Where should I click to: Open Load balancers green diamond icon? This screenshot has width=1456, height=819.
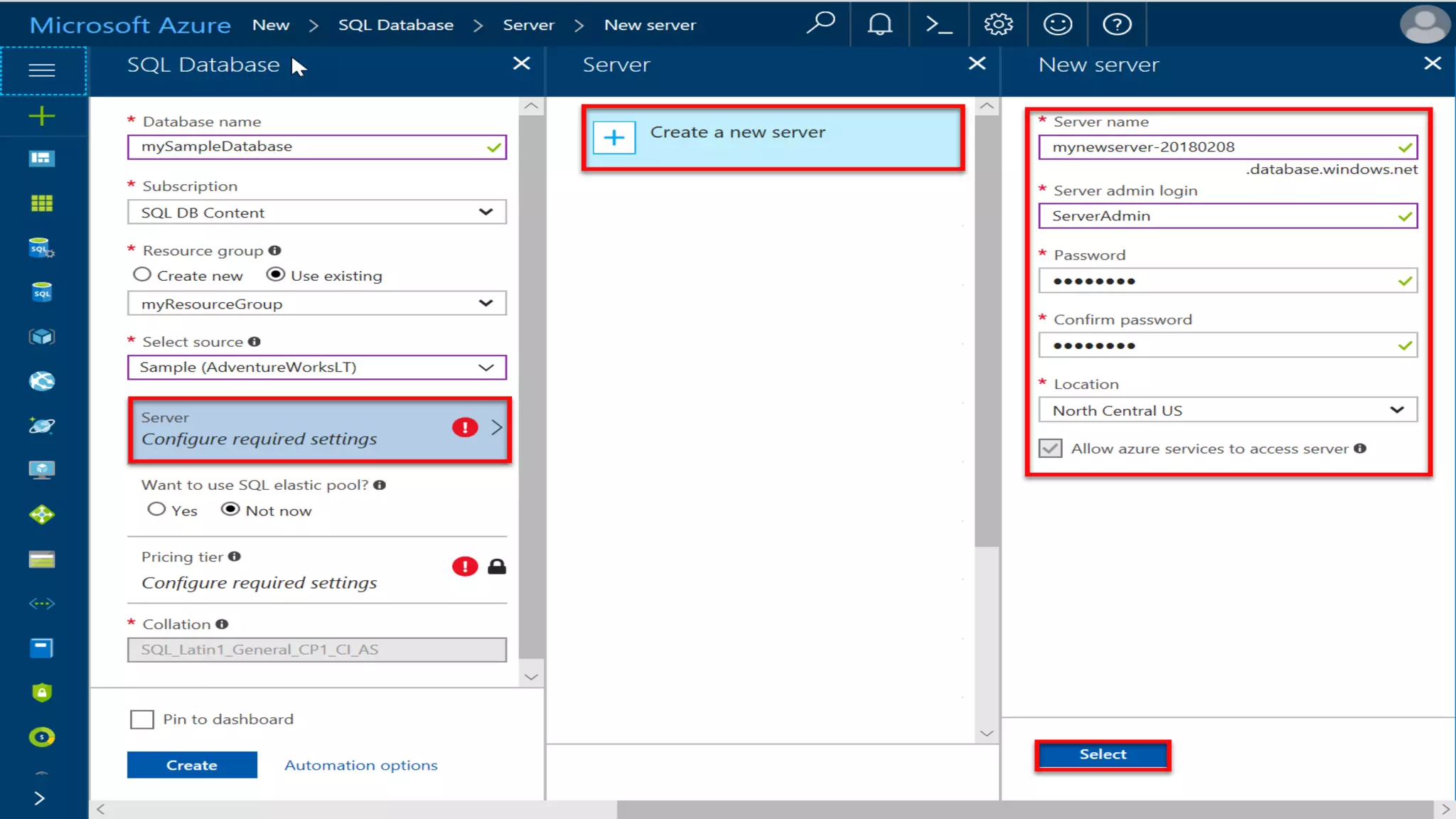click(x=42, y=514)
